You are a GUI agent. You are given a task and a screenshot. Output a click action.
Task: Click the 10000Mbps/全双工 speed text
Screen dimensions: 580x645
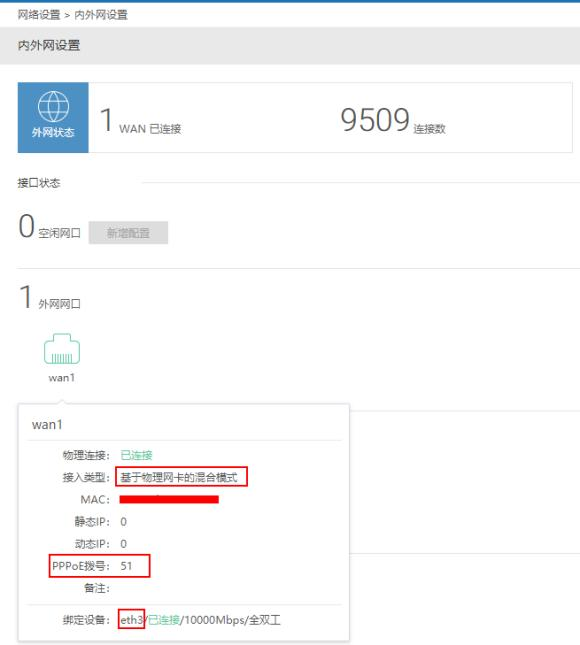point(232,619)
